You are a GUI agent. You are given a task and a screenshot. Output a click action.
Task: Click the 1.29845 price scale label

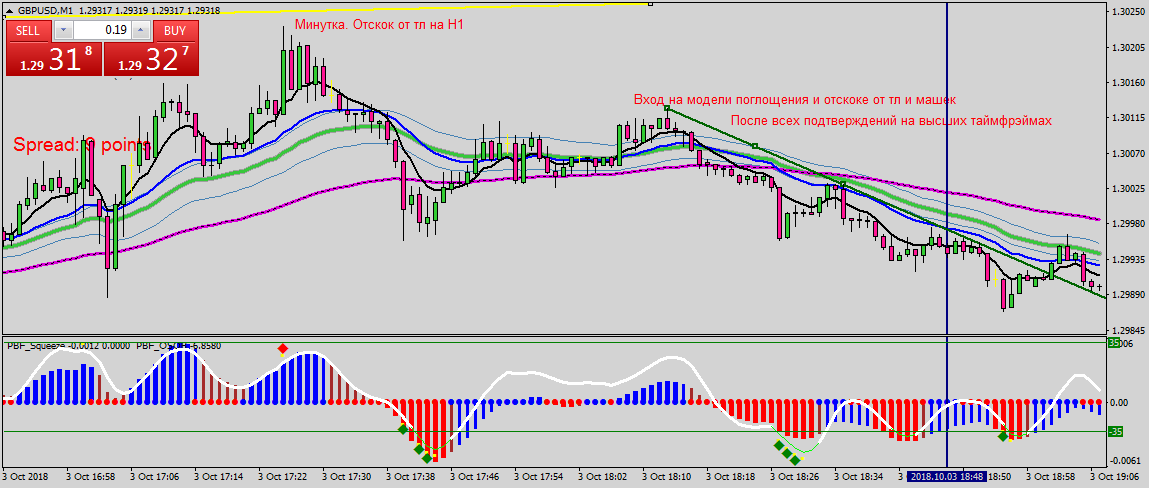[x=1128, y=330]
